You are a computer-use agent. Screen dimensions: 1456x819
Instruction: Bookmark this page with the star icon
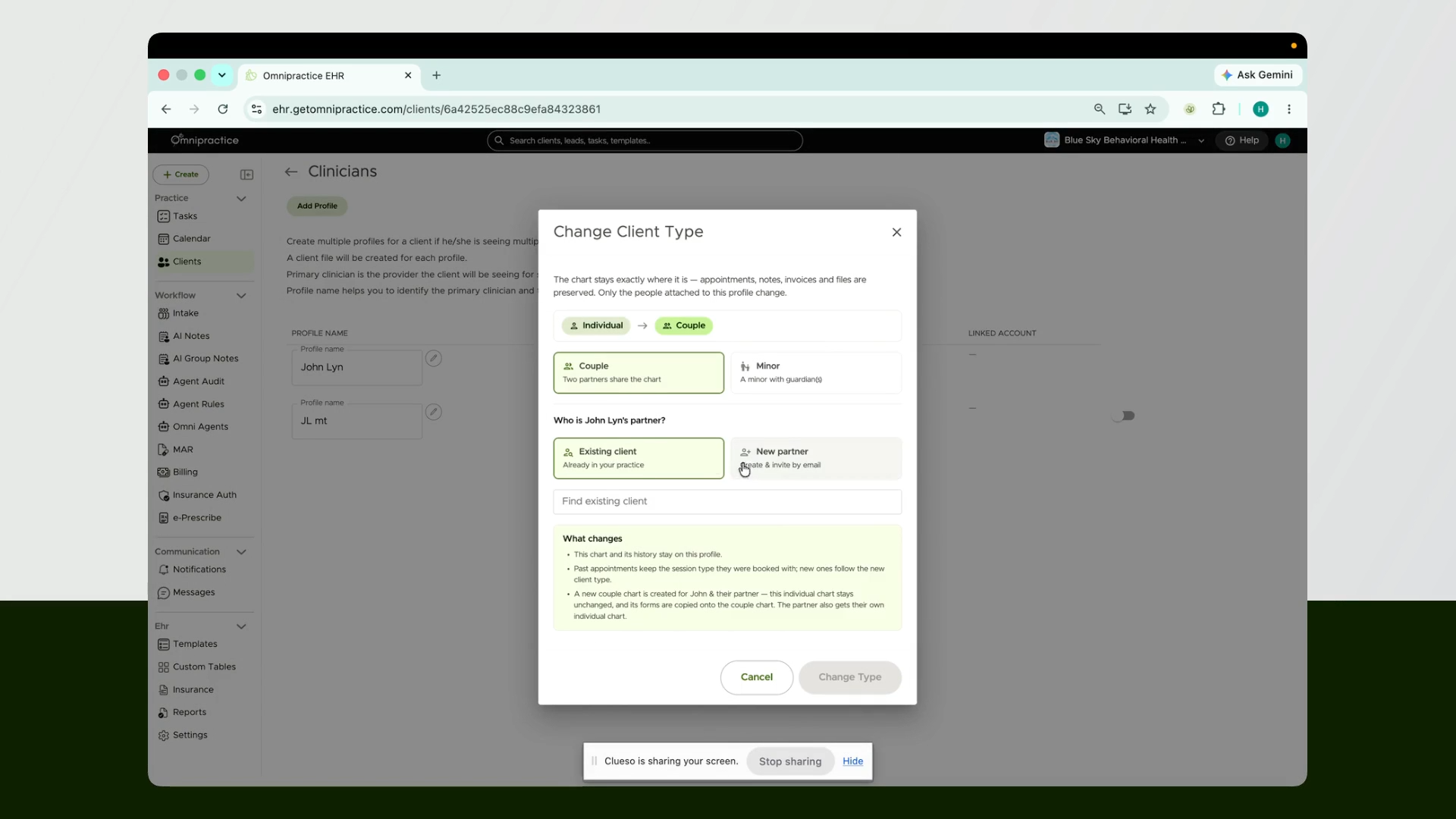[1150, 109]
